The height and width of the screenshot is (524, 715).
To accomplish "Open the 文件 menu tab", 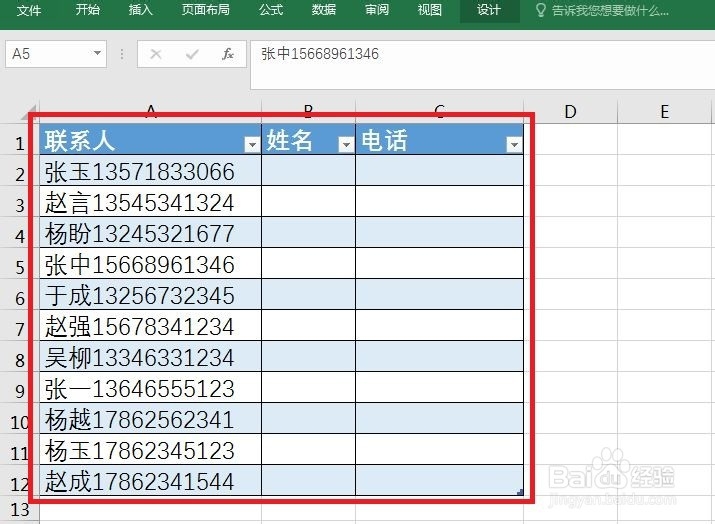I will tap(28, 10).
